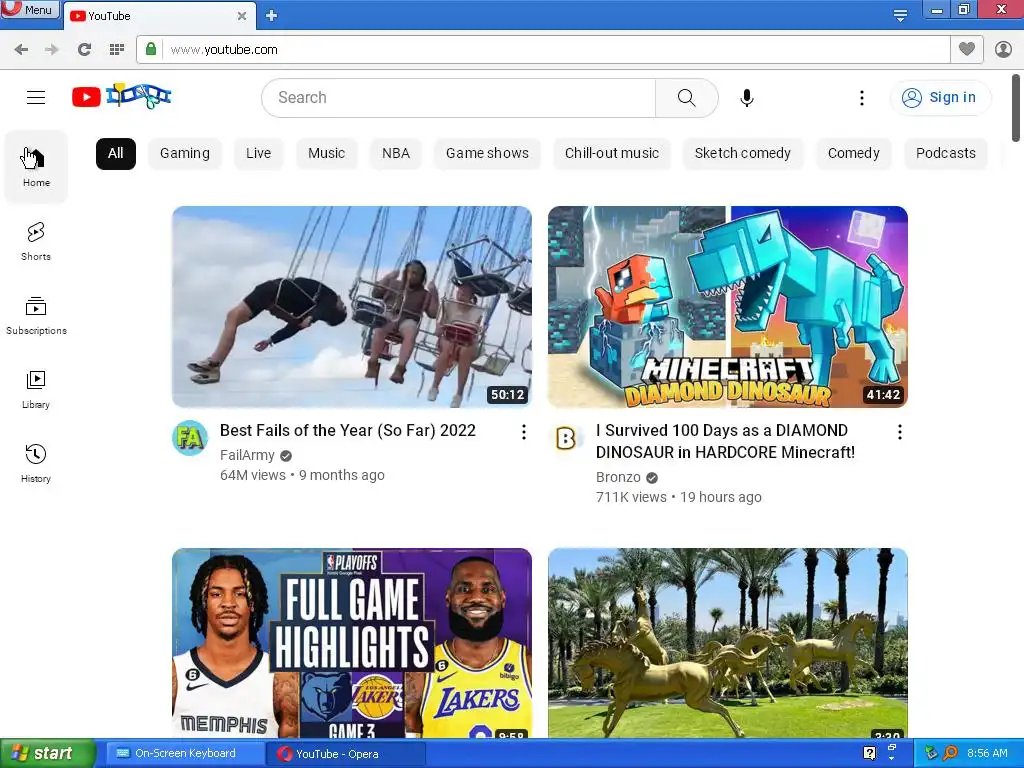Select the All filter chip
1024x768 pixels.
click(116, 153)
